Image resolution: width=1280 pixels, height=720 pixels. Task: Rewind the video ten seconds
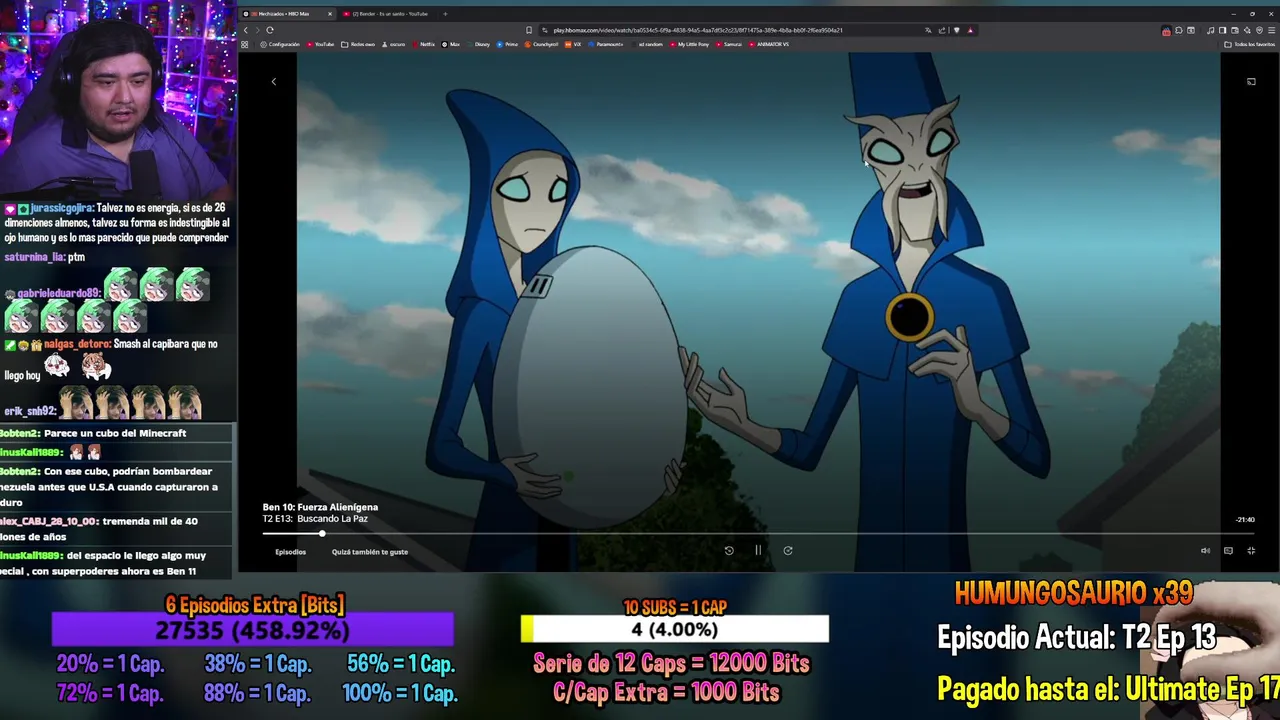(x=729, y=550)
